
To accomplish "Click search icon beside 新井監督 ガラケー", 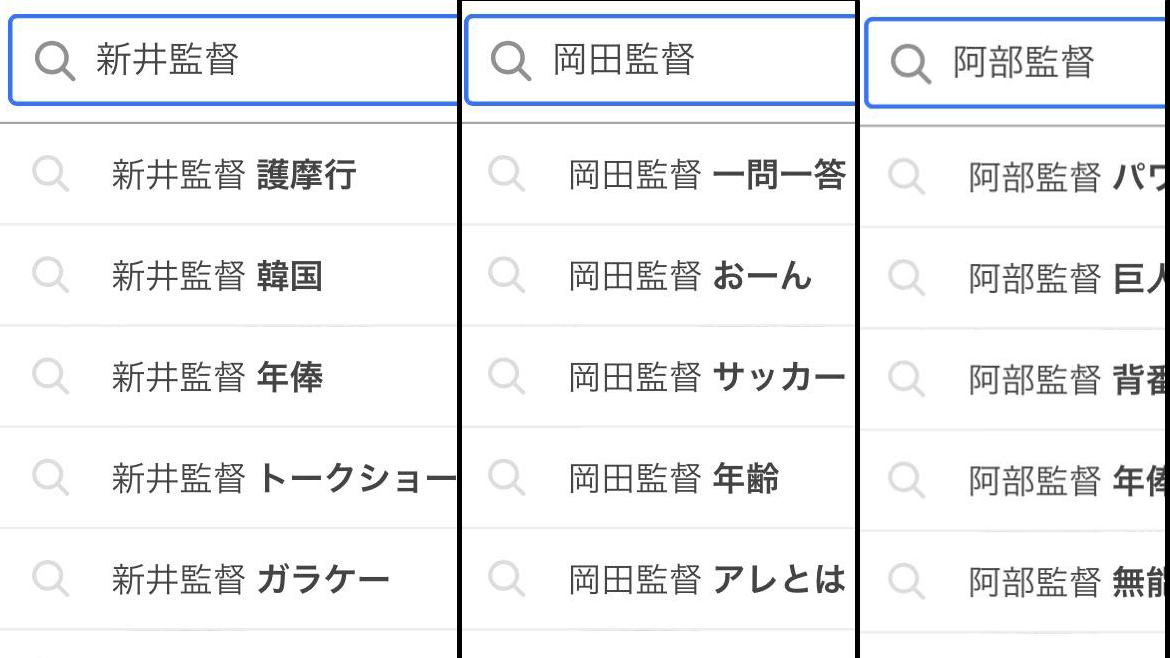I will pyautogui.click(x=50, y=578).
